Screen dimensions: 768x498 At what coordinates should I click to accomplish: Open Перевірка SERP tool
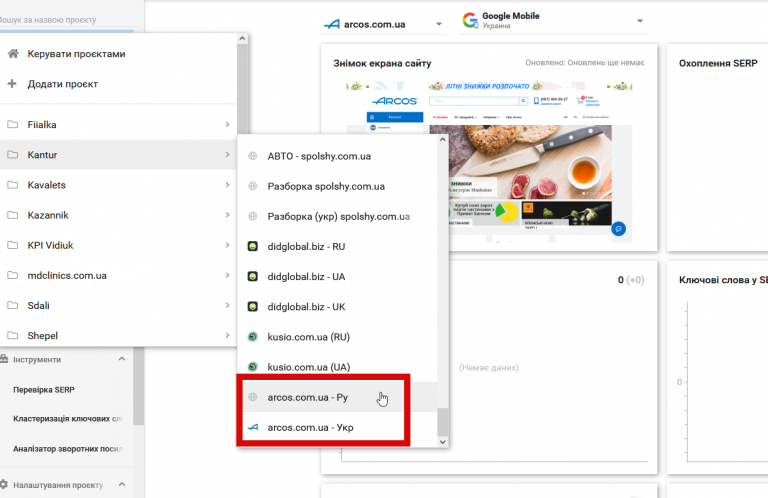tap(44, 390)
